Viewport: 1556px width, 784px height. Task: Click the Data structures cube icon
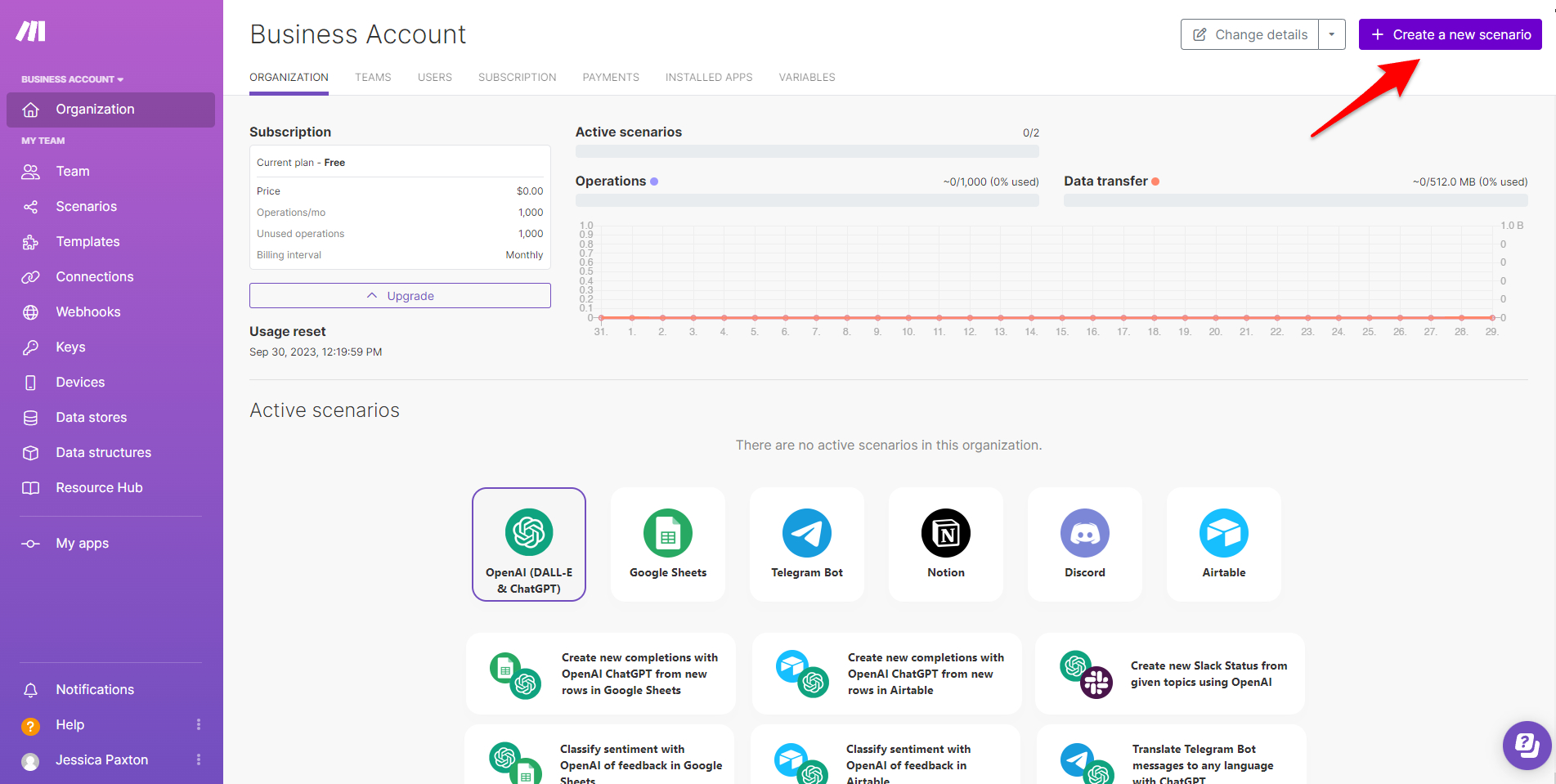[x=30, y=453]
